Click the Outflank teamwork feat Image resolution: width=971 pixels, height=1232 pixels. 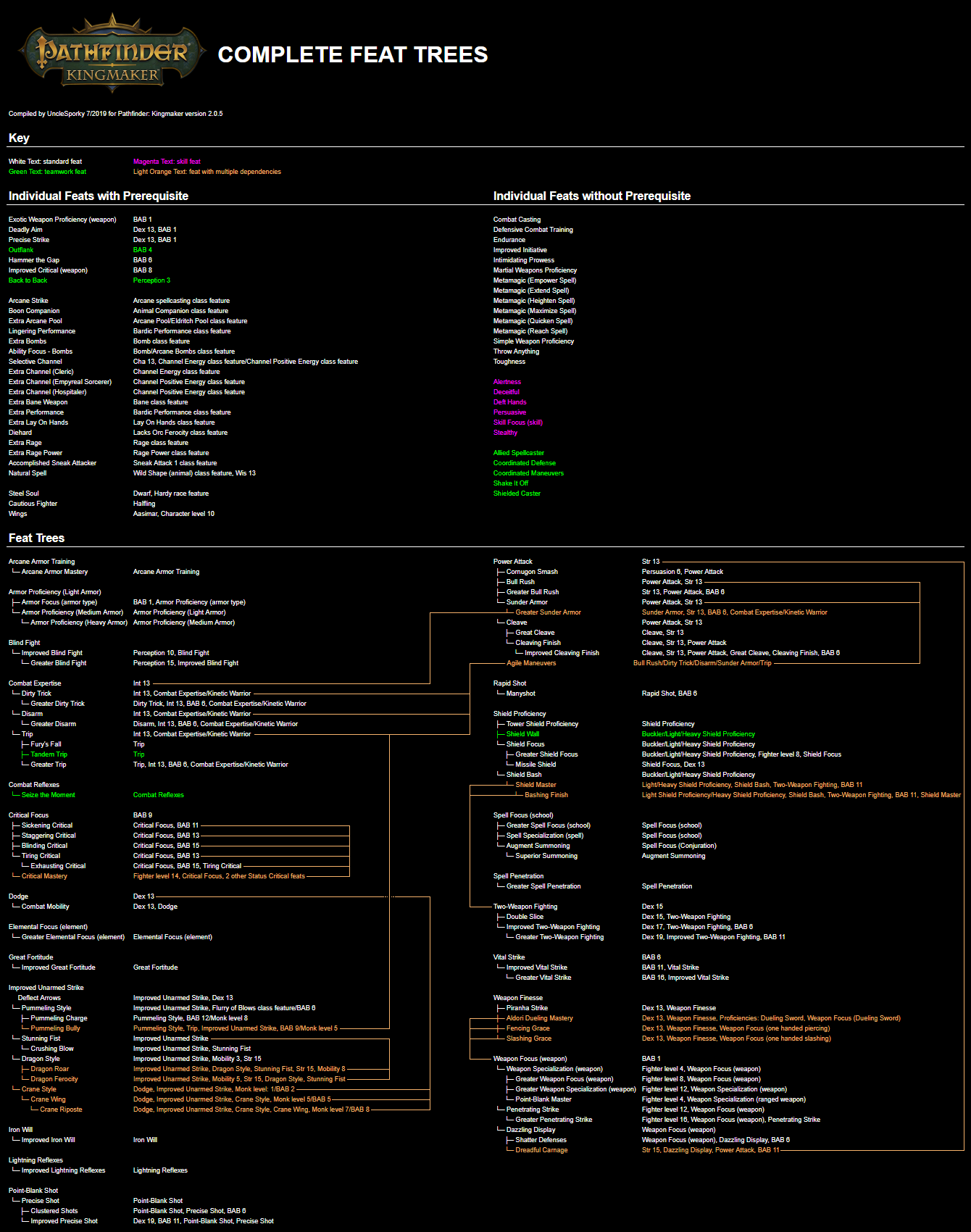(21, 250)
